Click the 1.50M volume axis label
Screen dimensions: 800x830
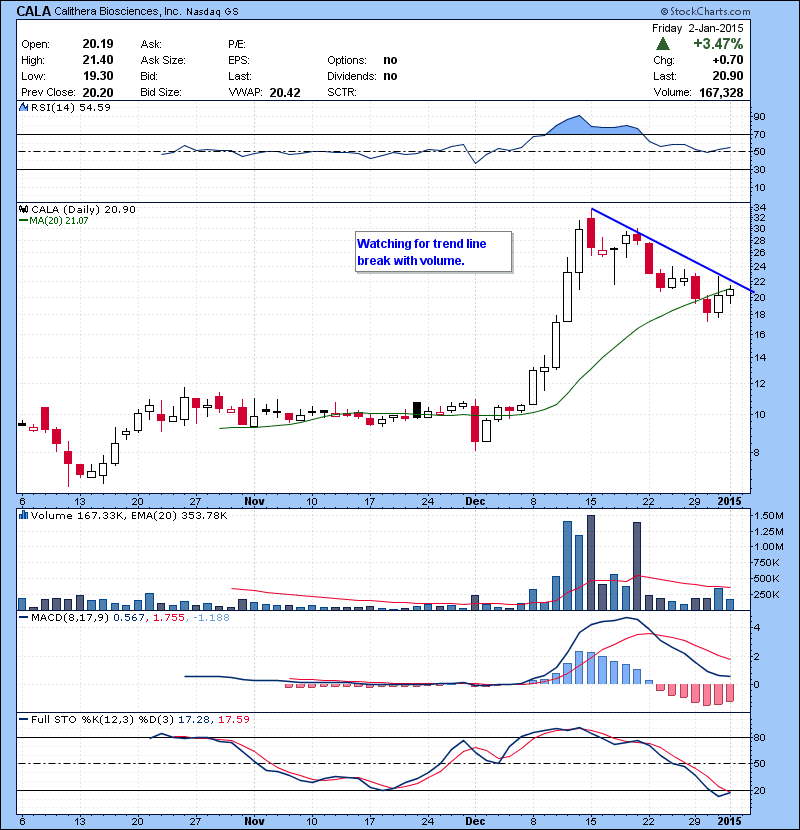[x=769, y=516]
